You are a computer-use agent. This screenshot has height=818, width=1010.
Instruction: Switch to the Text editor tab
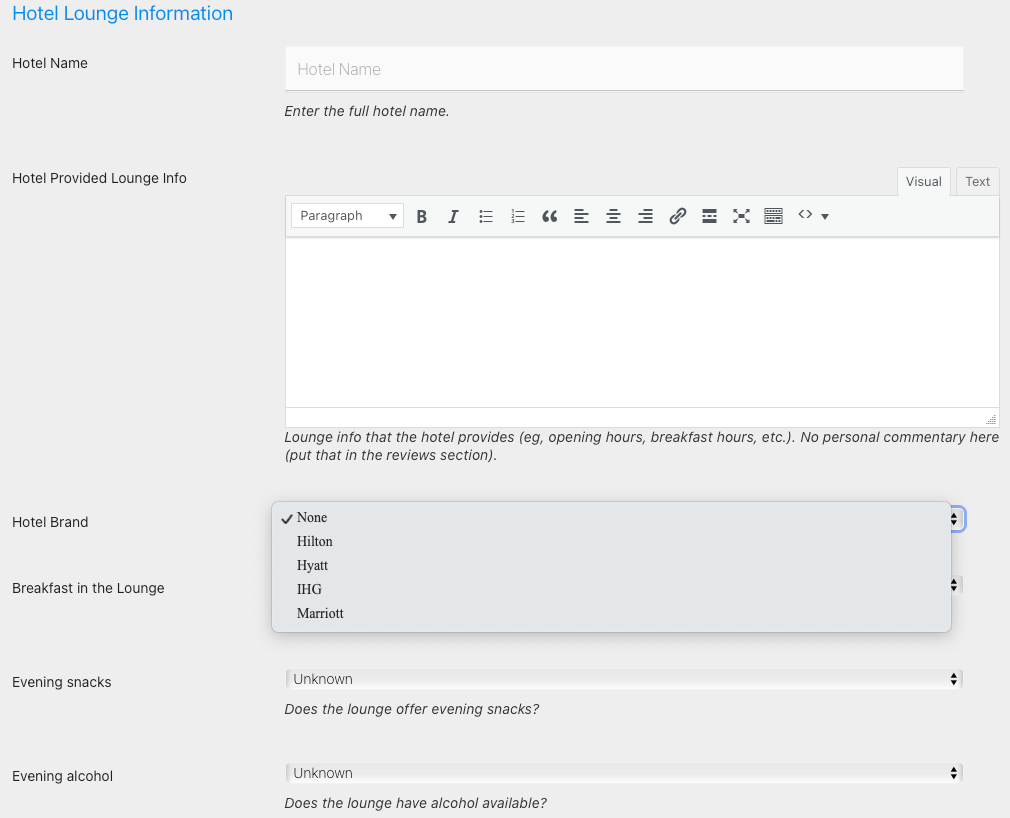pos(977,181)
